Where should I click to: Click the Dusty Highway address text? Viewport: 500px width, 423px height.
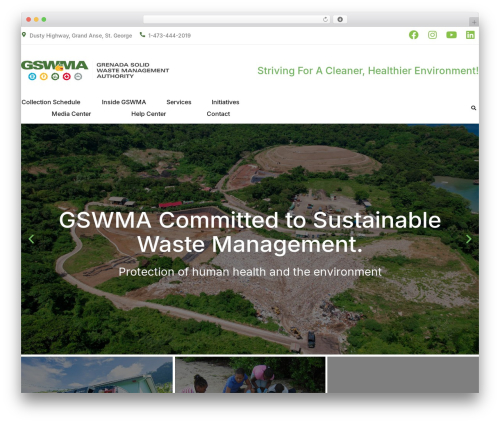coord(81,36)
